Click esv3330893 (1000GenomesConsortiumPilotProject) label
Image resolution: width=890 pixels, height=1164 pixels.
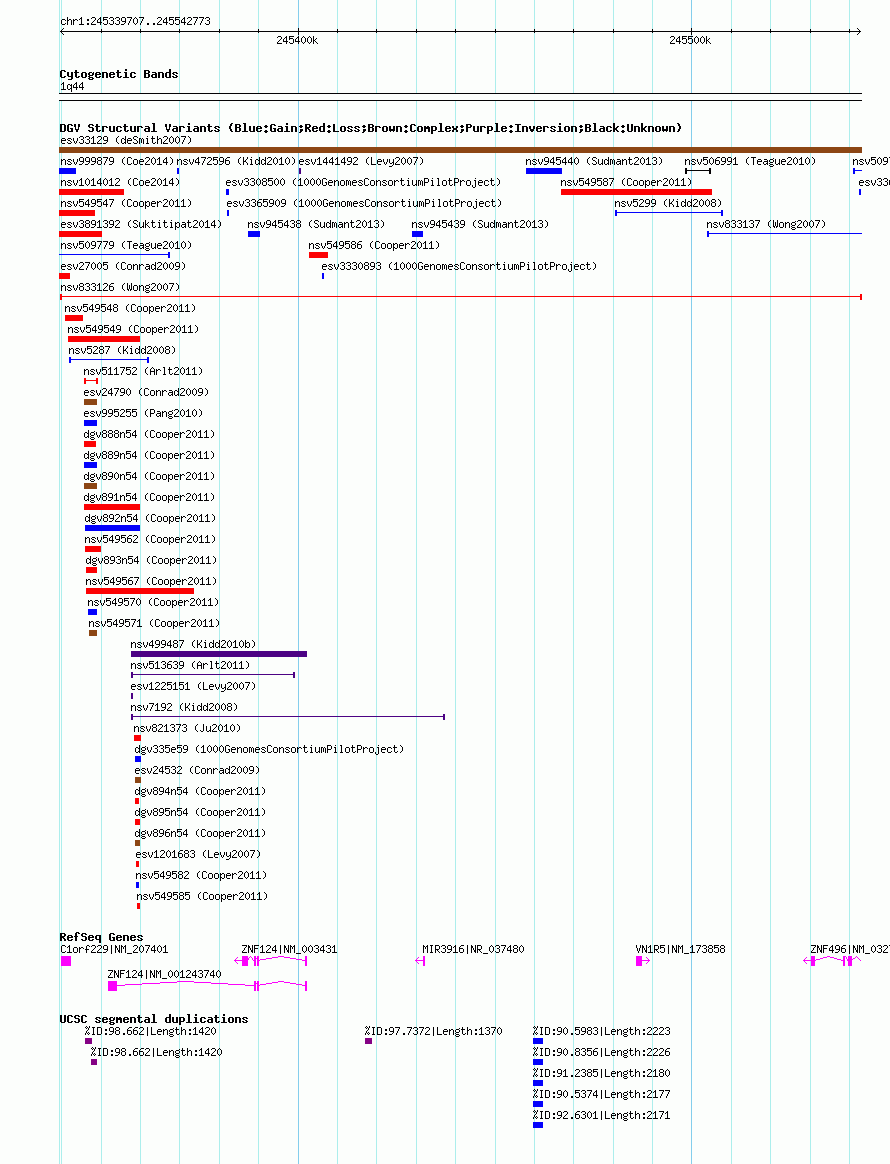[x=459, y=266]
